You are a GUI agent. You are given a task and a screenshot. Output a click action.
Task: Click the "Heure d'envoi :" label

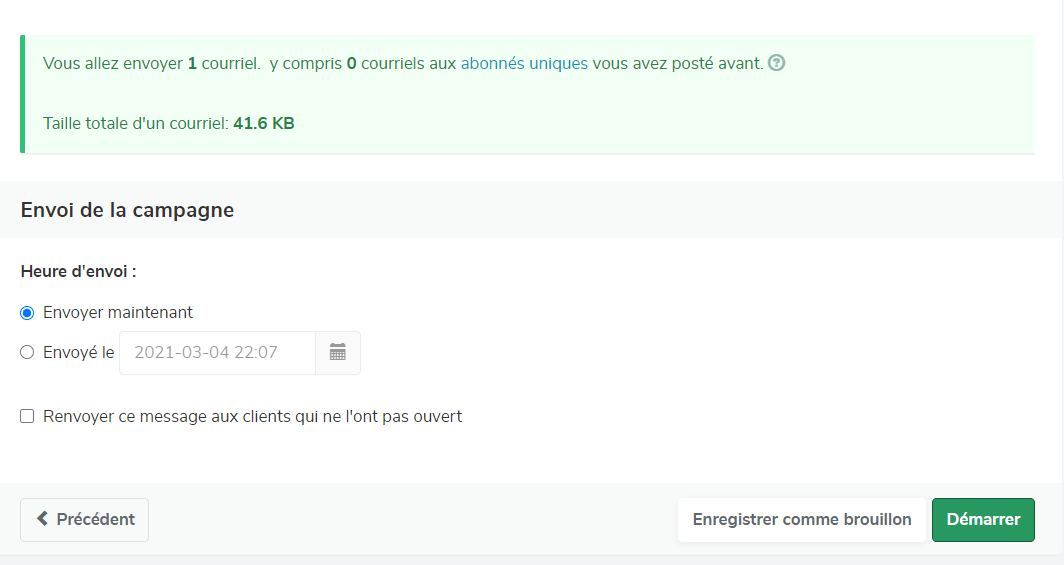79,271
